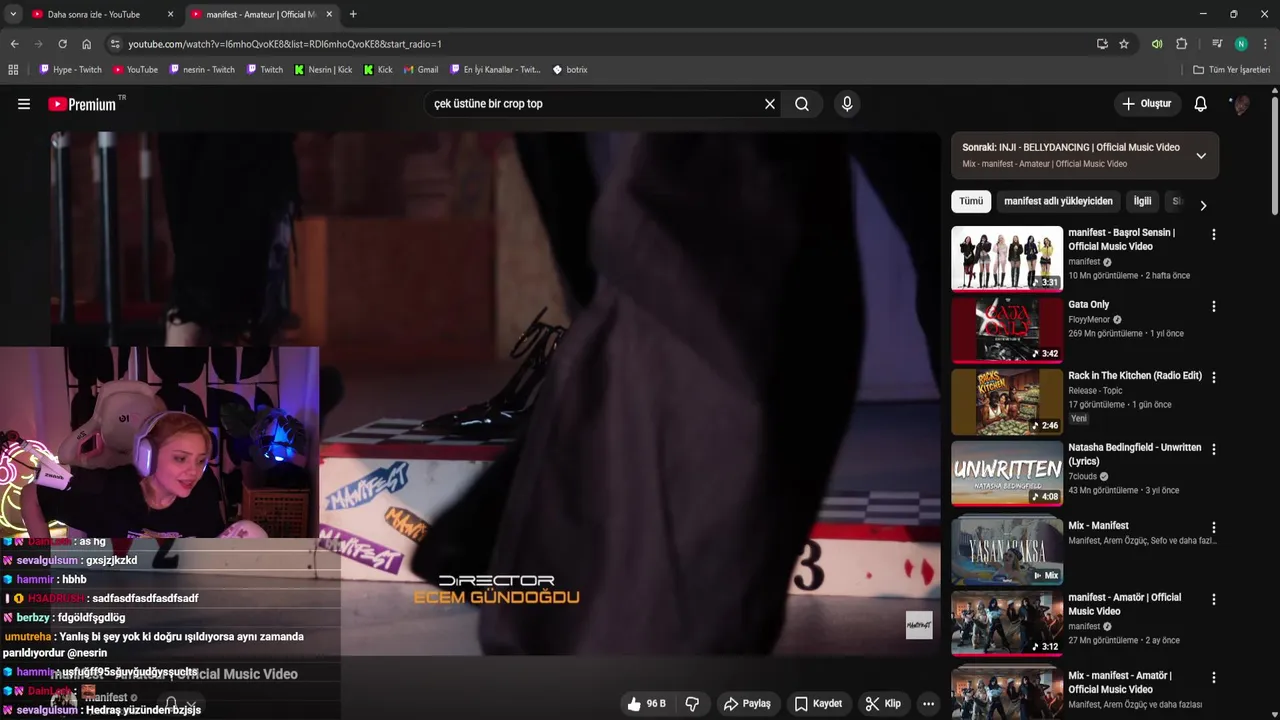The height and width of the screenshot is (720, 1280).
Task: Install app icon in address bar
Action: click(1102, 44)
